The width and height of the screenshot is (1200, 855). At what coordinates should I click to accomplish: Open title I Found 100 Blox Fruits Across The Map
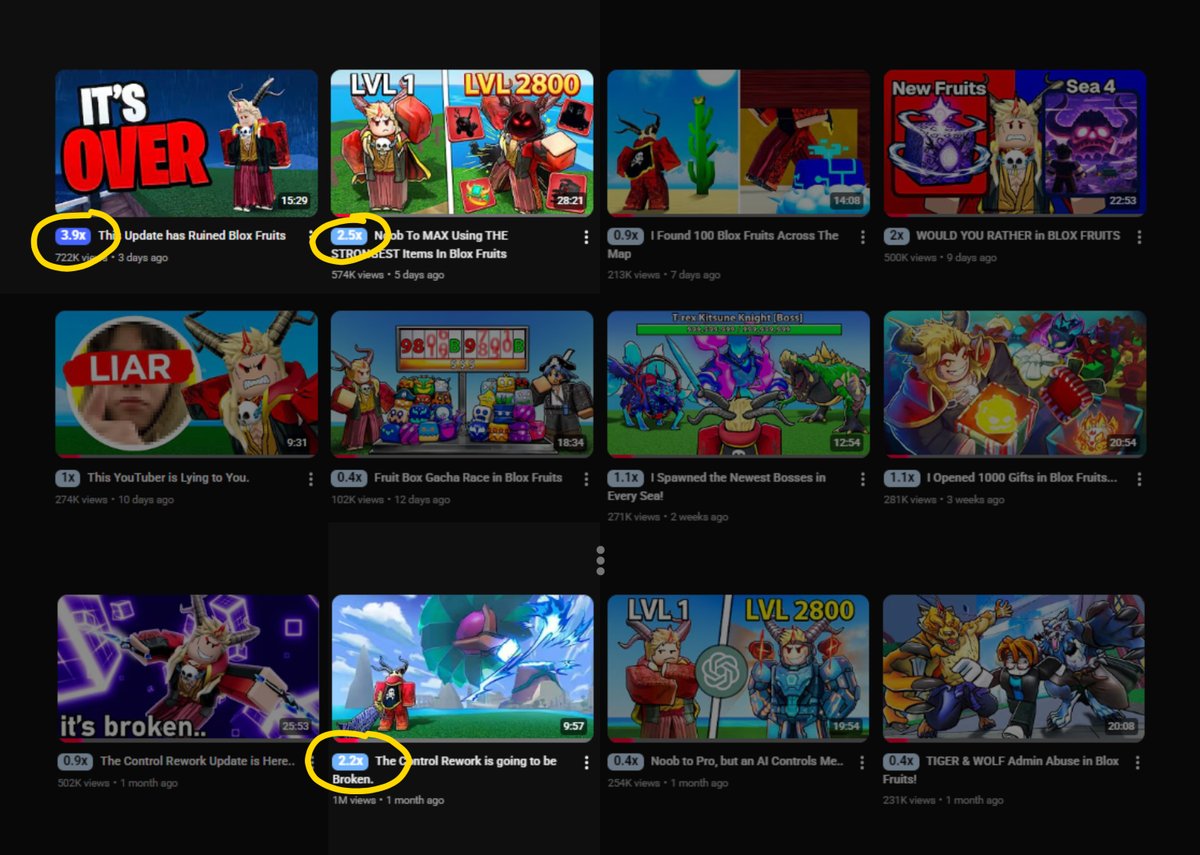click(723, 245)
